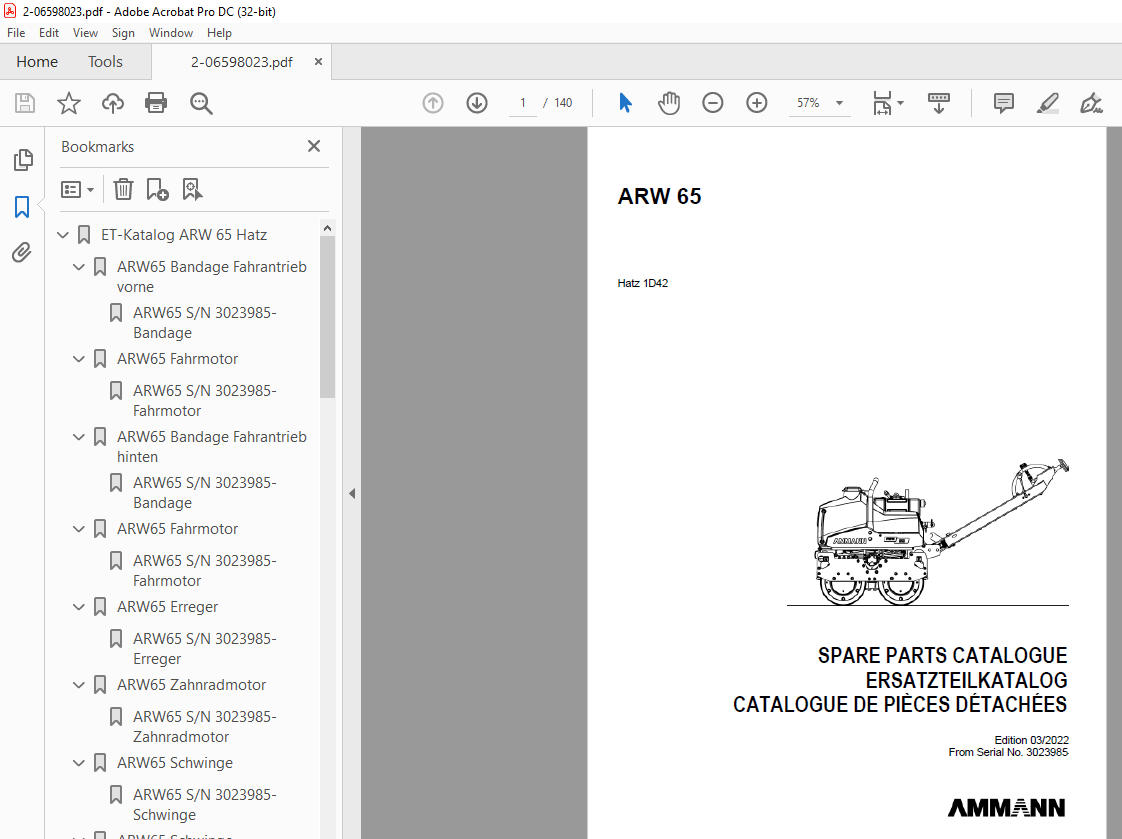Open the File menu
Screen dimensions: 1122x839
(x=16, y=33)
